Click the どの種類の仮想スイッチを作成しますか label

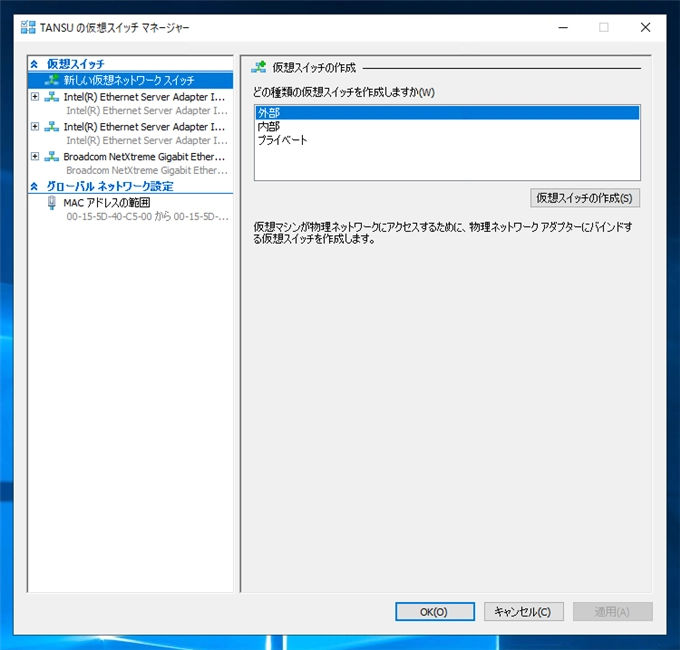click(x=344, y=92)
